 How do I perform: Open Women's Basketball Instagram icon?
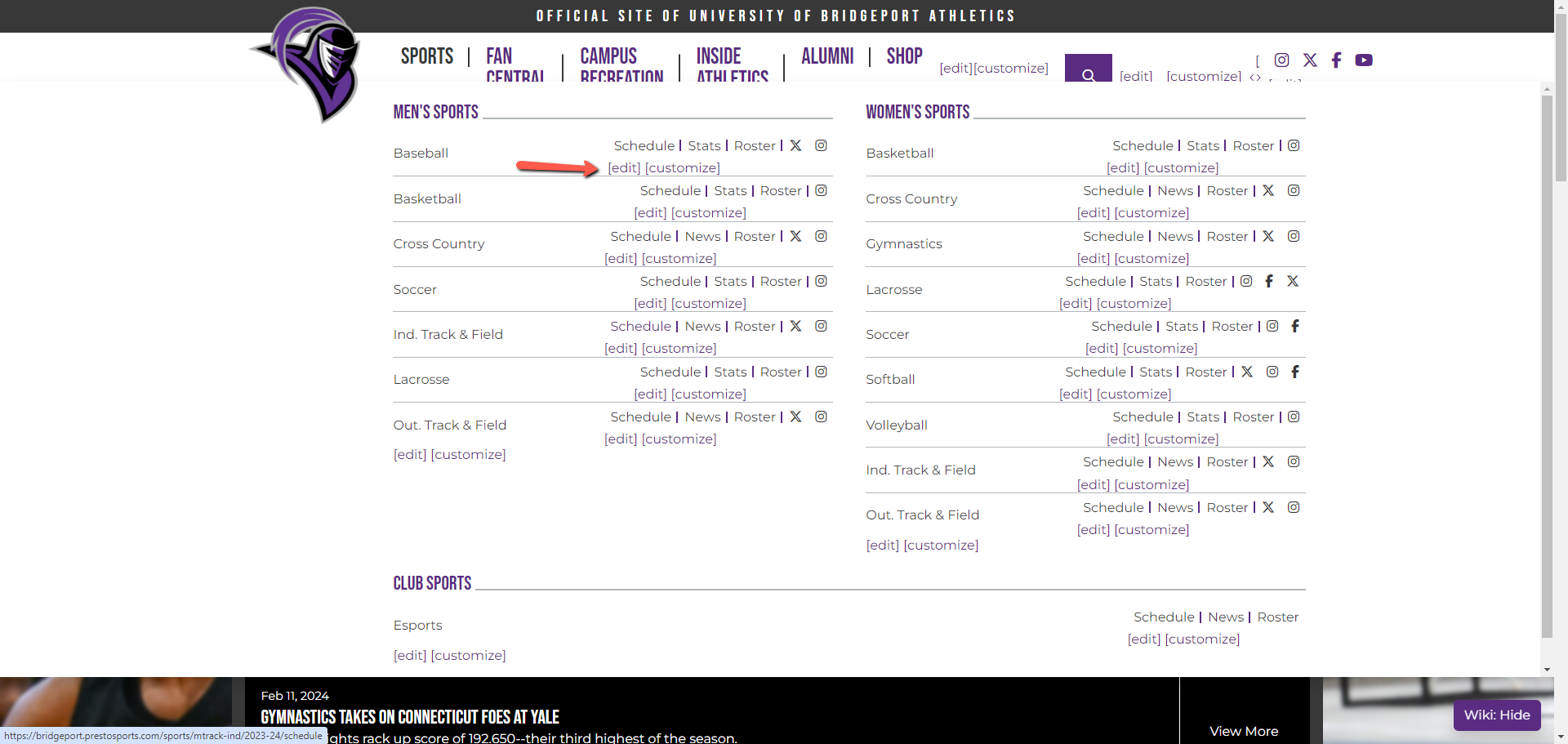(x=1294, y=145)
